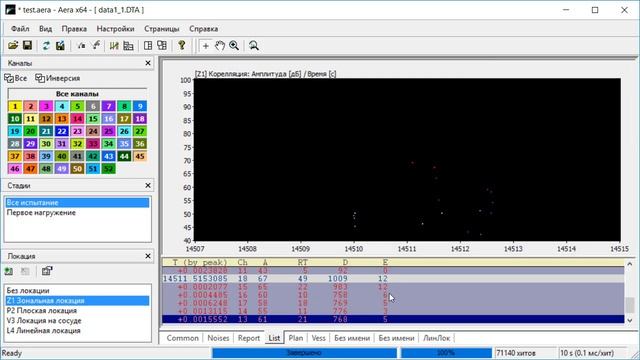This screenshot has width=640, height=360.
Task: Toggle channel 49 swatch
Action: [62, 169]
